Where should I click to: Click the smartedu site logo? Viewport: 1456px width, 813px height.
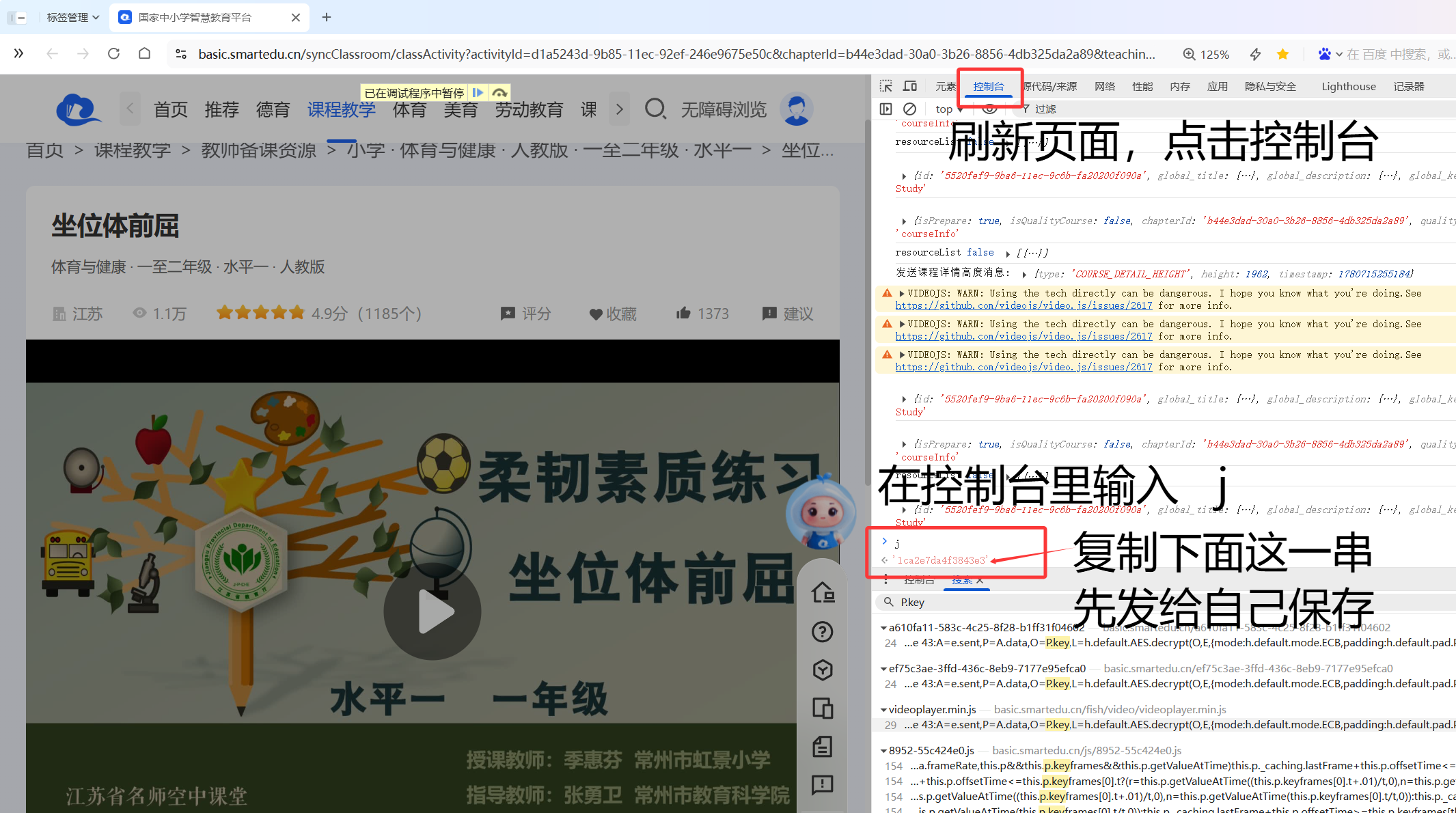pyautogui.click(x=78, y=109)
